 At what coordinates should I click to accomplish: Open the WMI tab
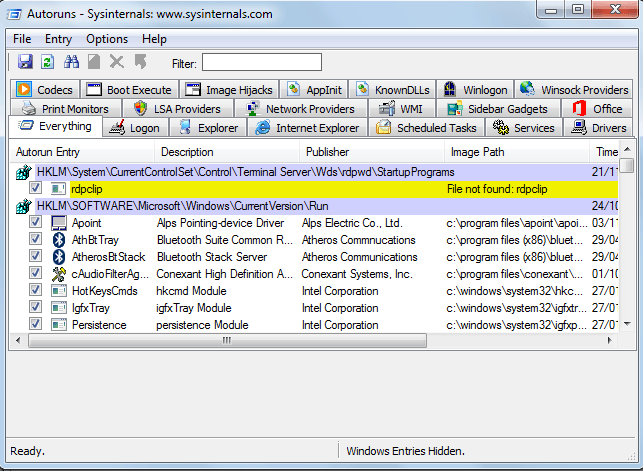click(x=401, y=109)
